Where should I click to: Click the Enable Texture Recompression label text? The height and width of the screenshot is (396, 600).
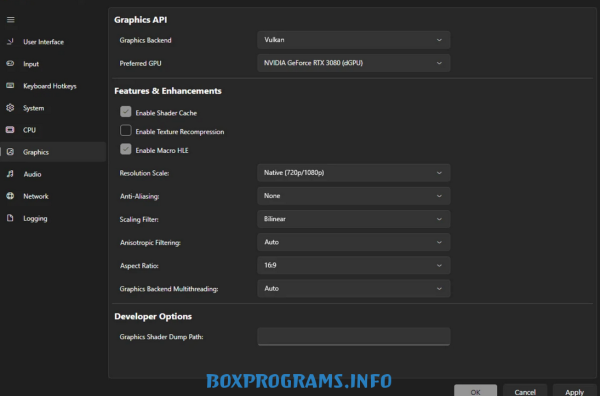tap(180, 132)
